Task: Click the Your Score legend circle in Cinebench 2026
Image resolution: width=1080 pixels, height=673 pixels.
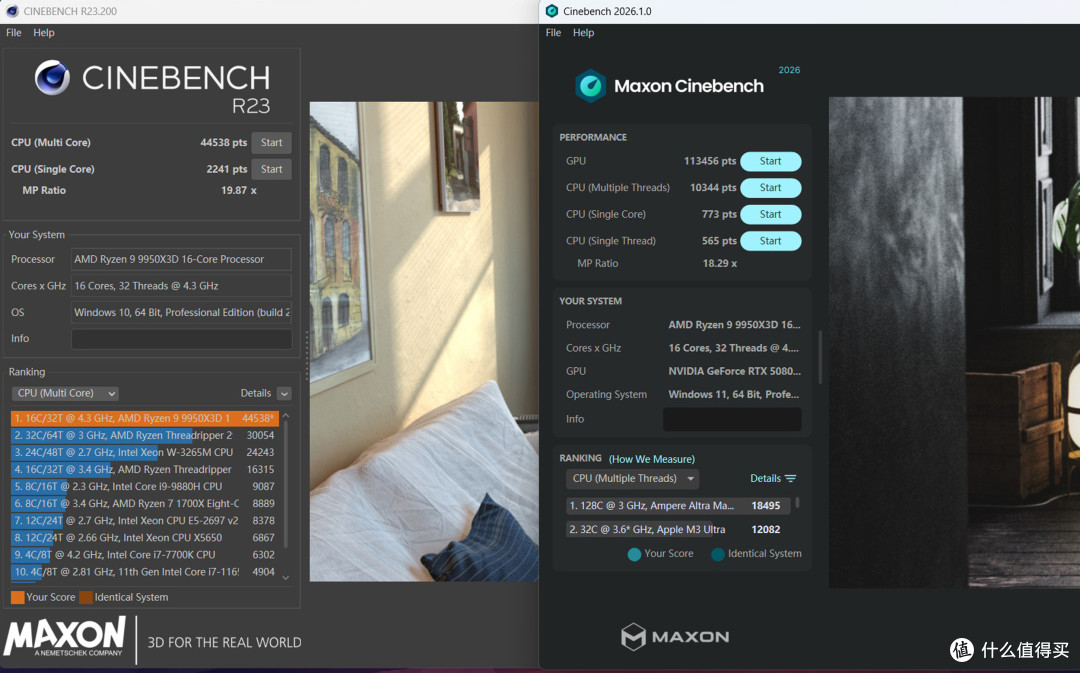Action: (x=634, y=555)
